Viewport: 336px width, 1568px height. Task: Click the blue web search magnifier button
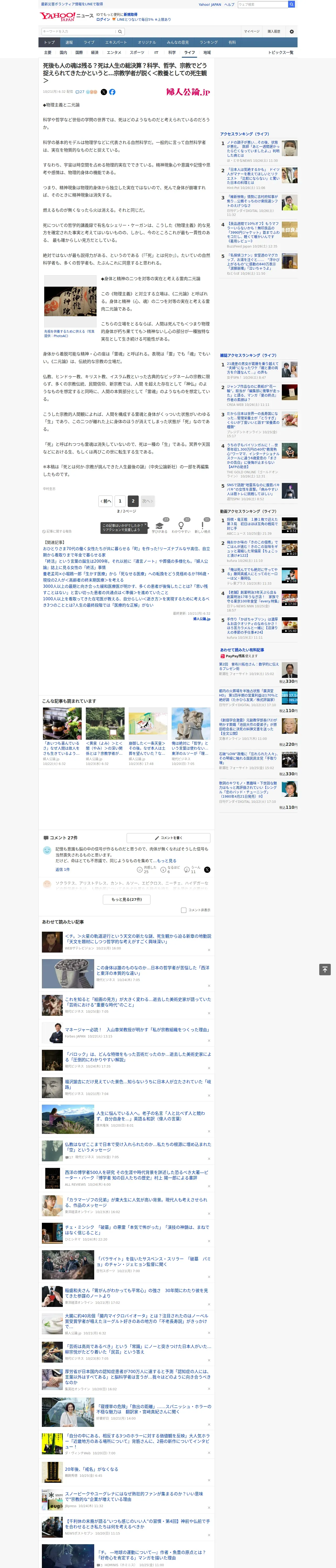[x=292, y=4]
